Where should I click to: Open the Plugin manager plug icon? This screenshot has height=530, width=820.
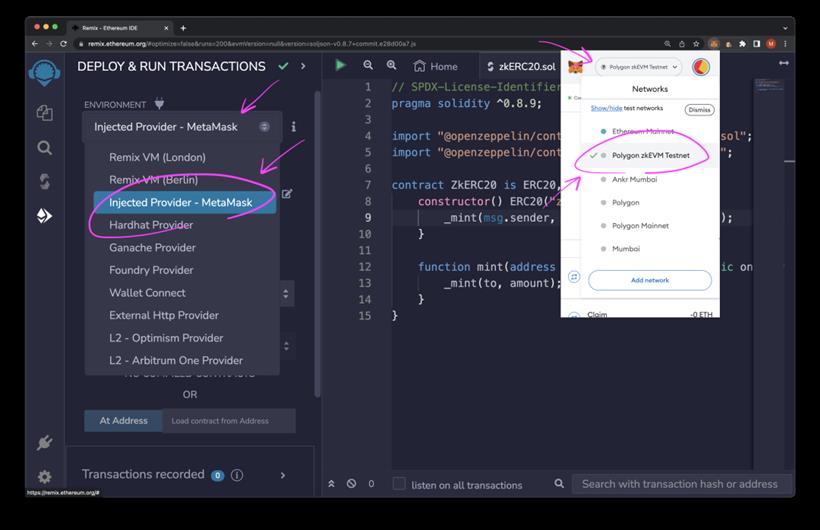pos(44,443)
